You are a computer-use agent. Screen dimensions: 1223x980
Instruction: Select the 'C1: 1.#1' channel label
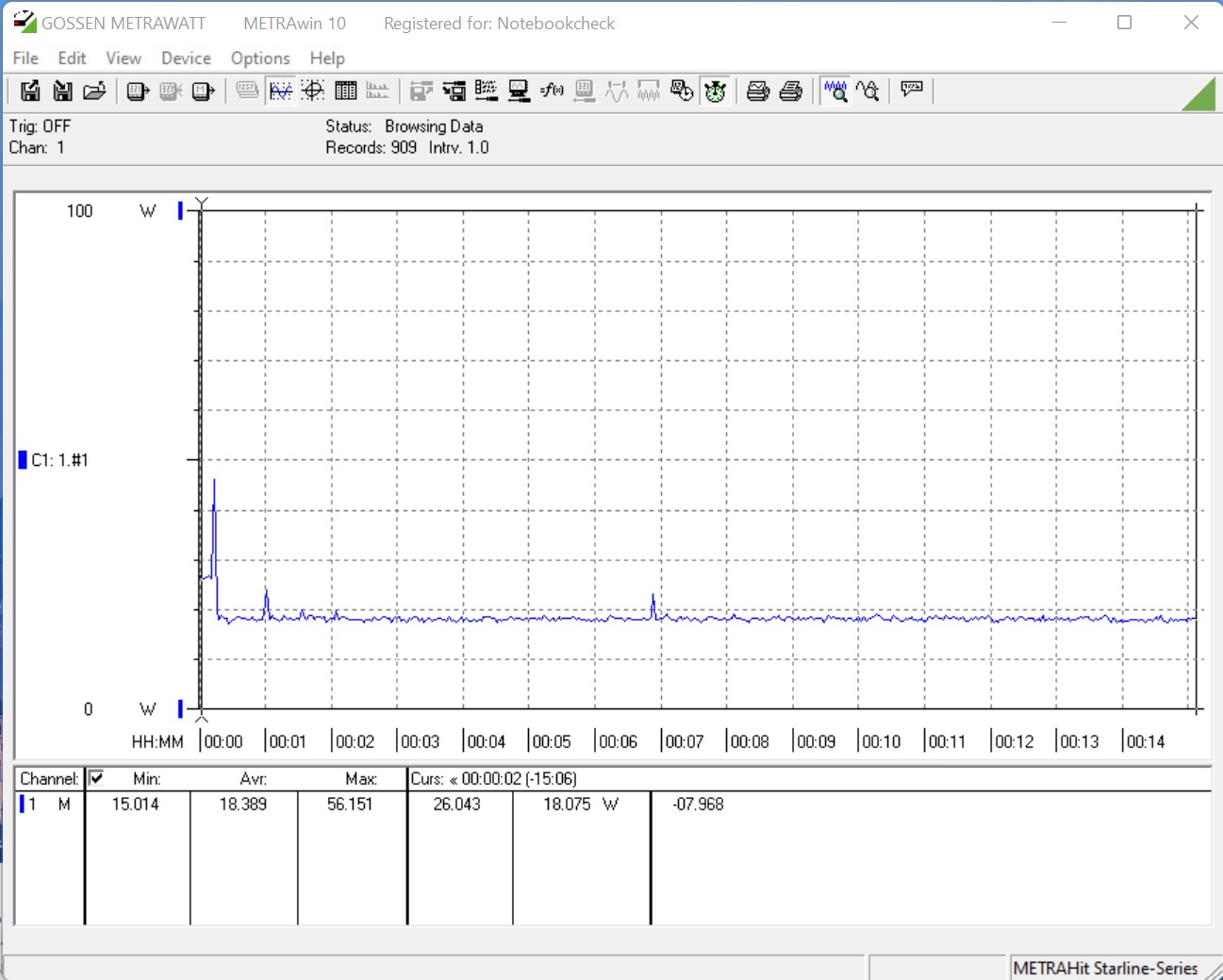59,460
